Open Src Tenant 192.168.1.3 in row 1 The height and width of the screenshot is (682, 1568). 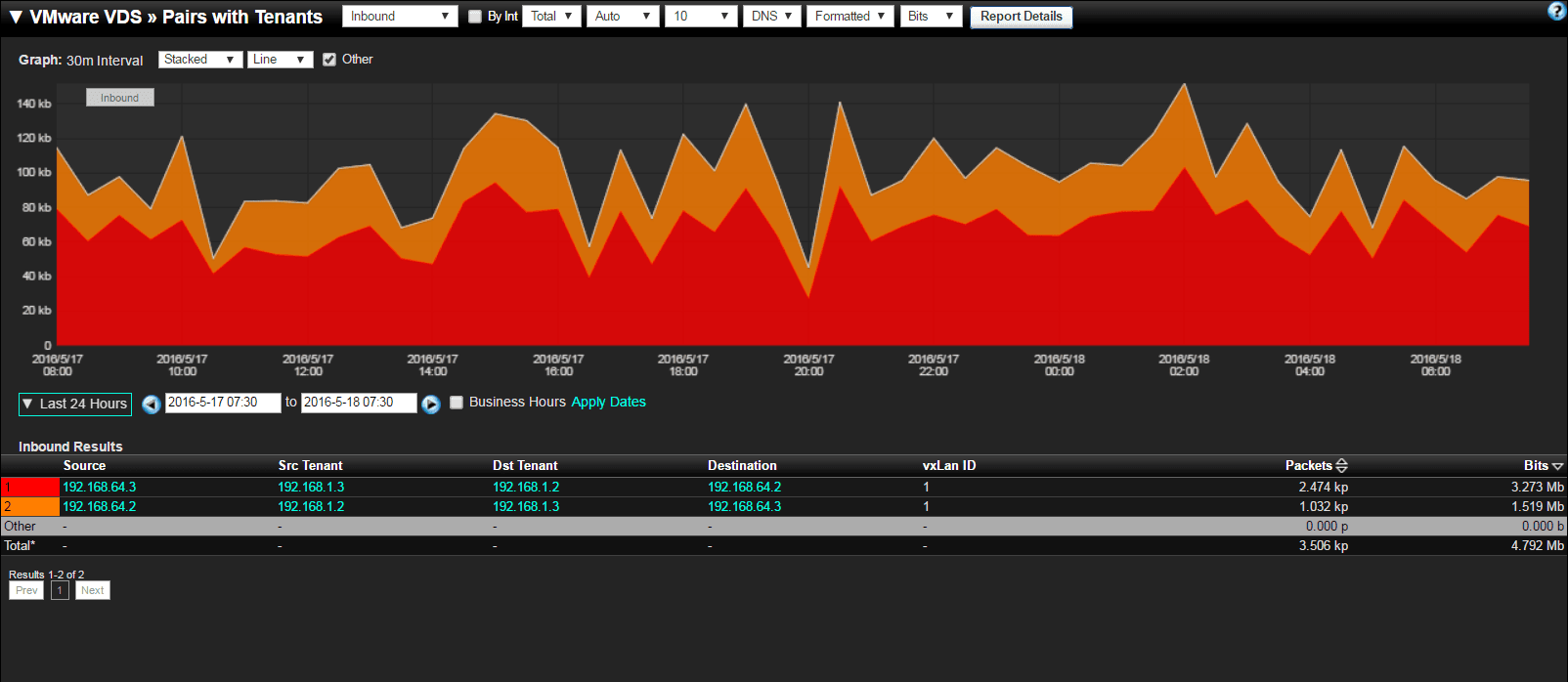311,487
